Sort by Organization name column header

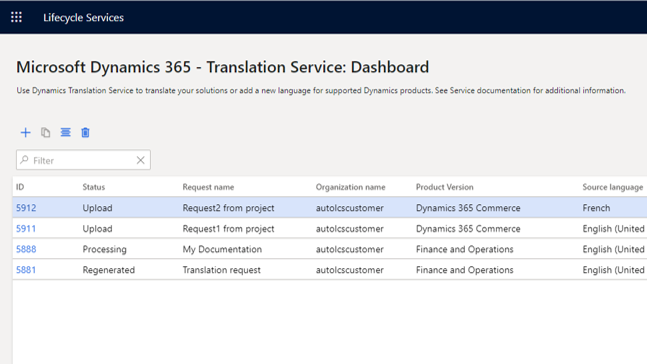pos(350,187)
